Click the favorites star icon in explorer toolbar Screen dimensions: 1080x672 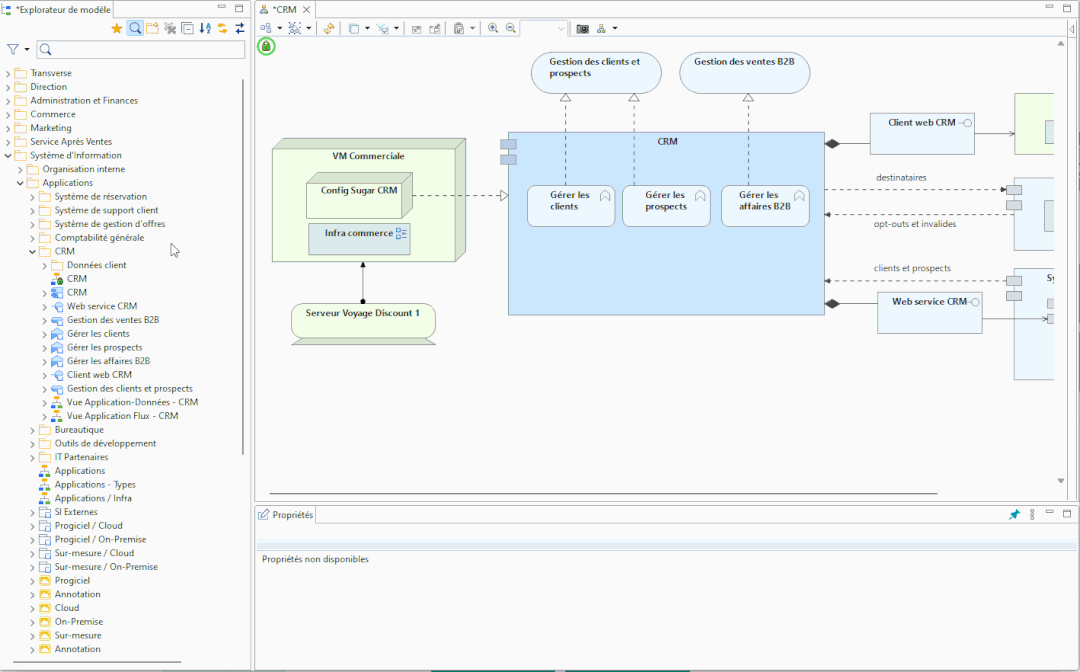[x=117, y=28]
